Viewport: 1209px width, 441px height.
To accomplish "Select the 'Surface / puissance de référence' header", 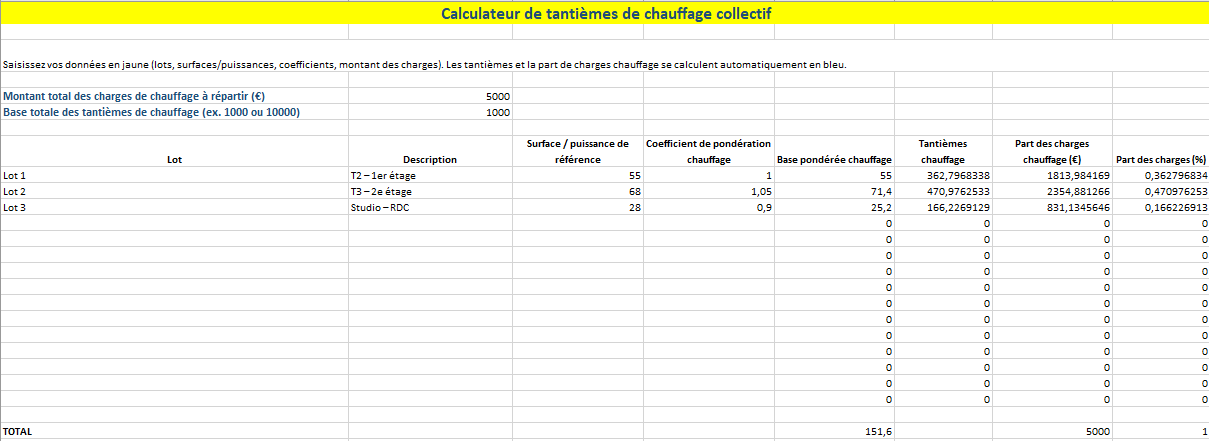I will coord(577,151).
